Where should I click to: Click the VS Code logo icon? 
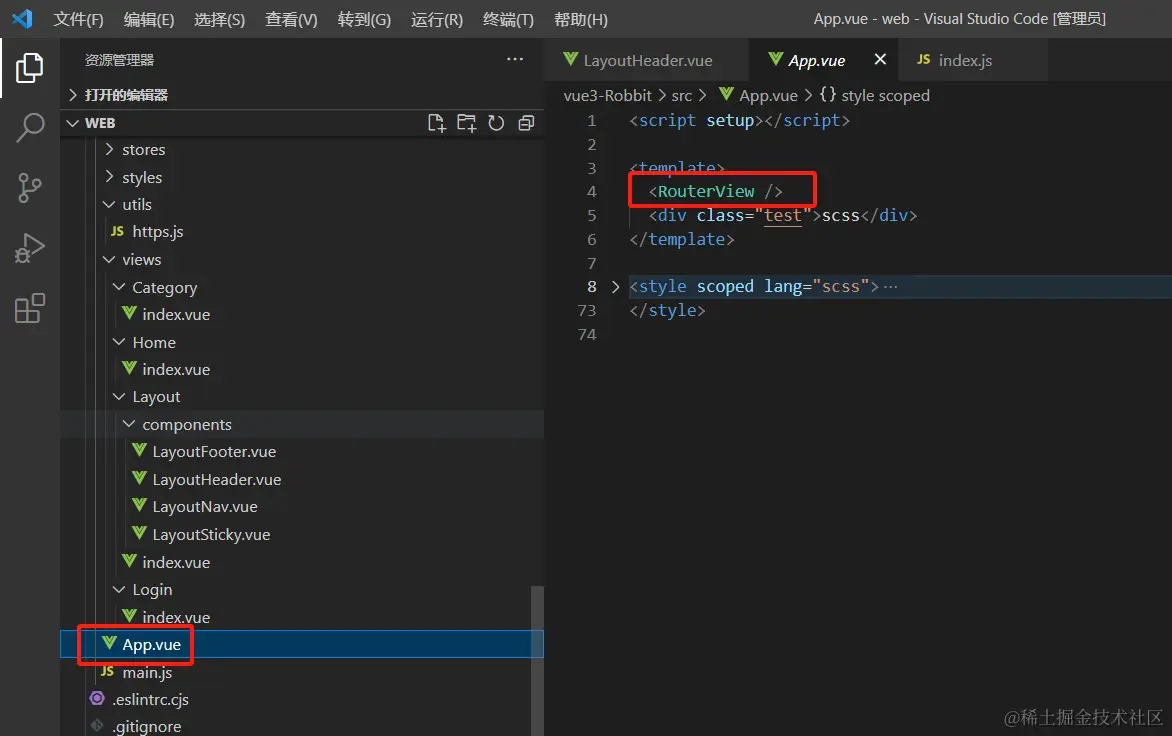(22, 18)
